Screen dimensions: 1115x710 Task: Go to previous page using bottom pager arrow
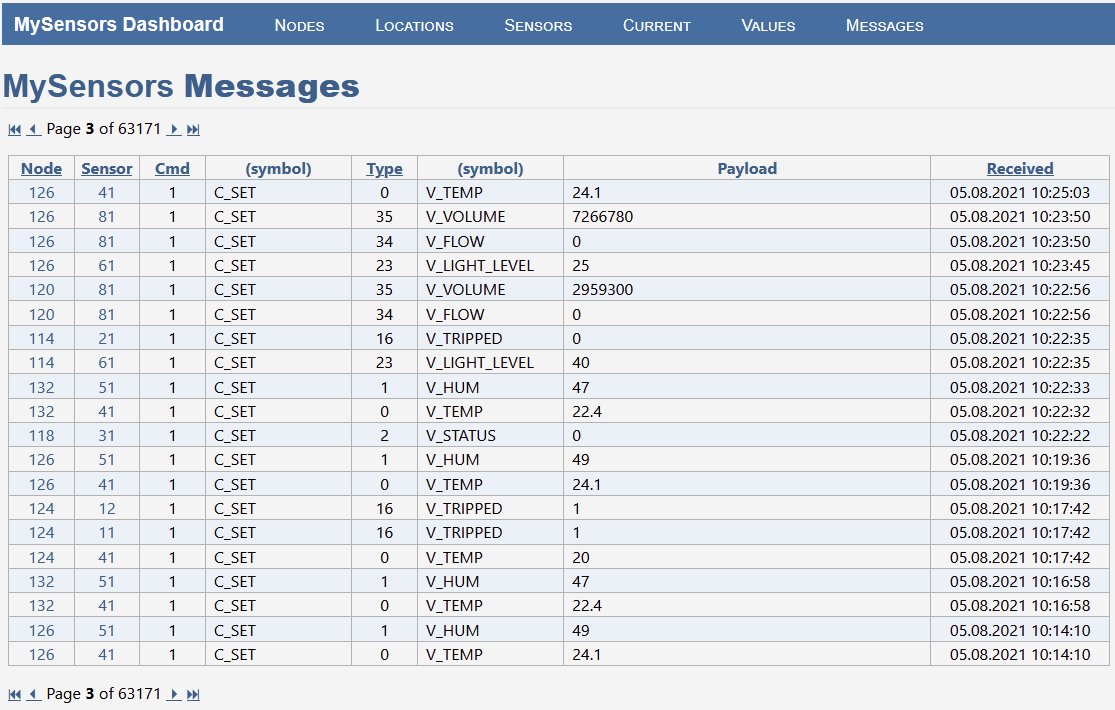[33, 694]
